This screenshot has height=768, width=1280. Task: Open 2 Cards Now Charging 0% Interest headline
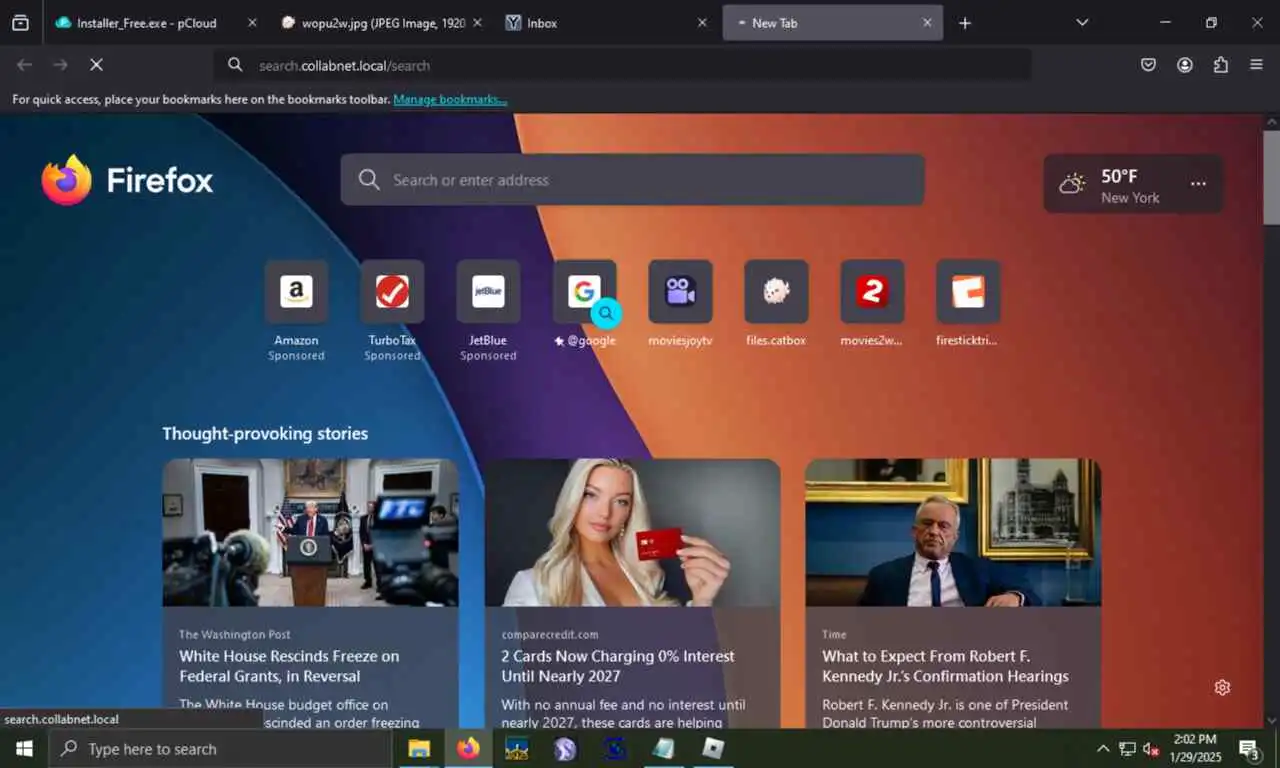[618, 666]
